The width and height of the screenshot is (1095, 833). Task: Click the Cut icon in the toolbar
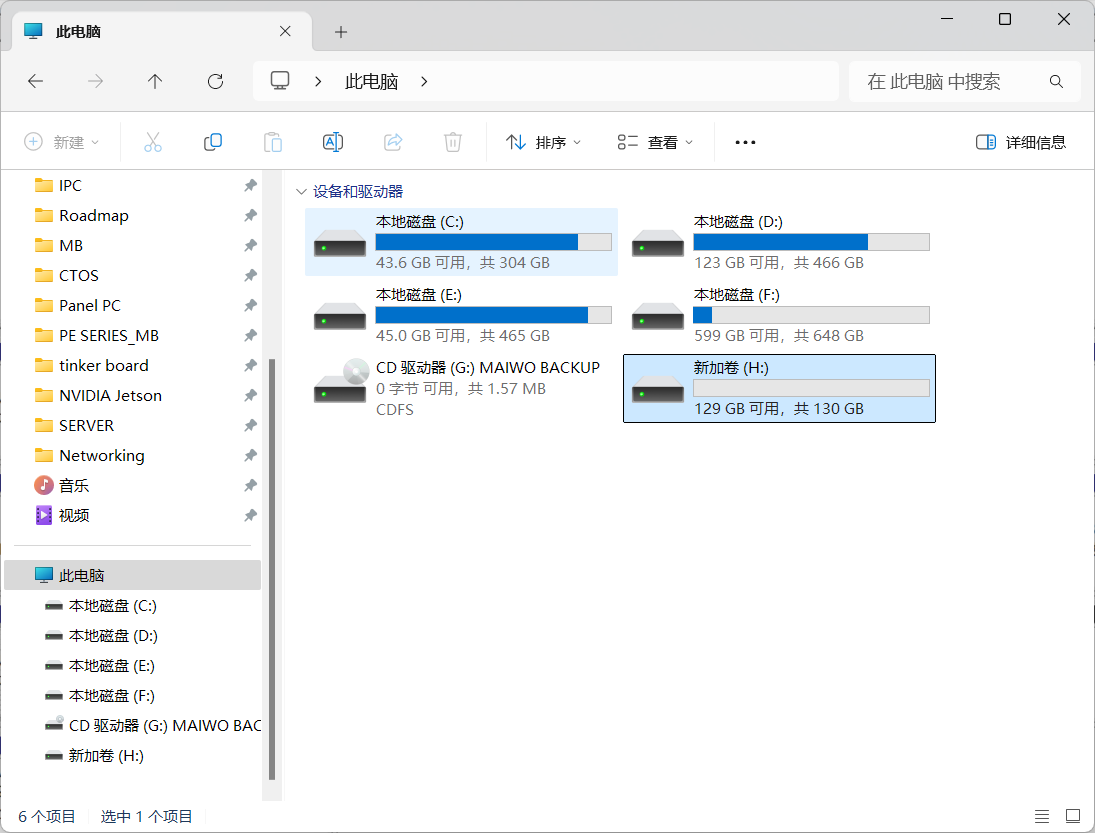point(152,142)
